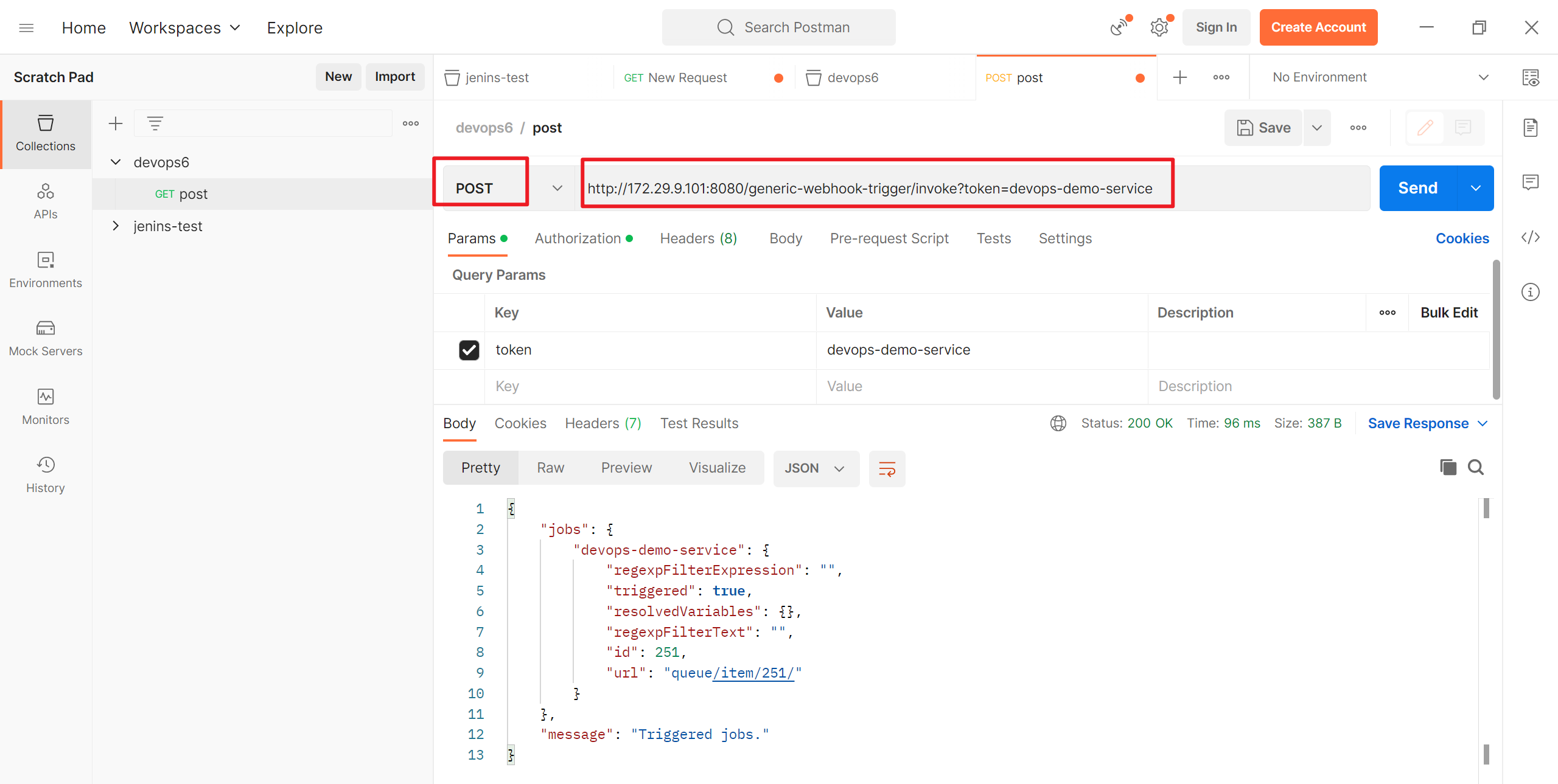This screenshot has height=784, width=1558.
Task: Open the Tests tab
Action: click(994, 238)
